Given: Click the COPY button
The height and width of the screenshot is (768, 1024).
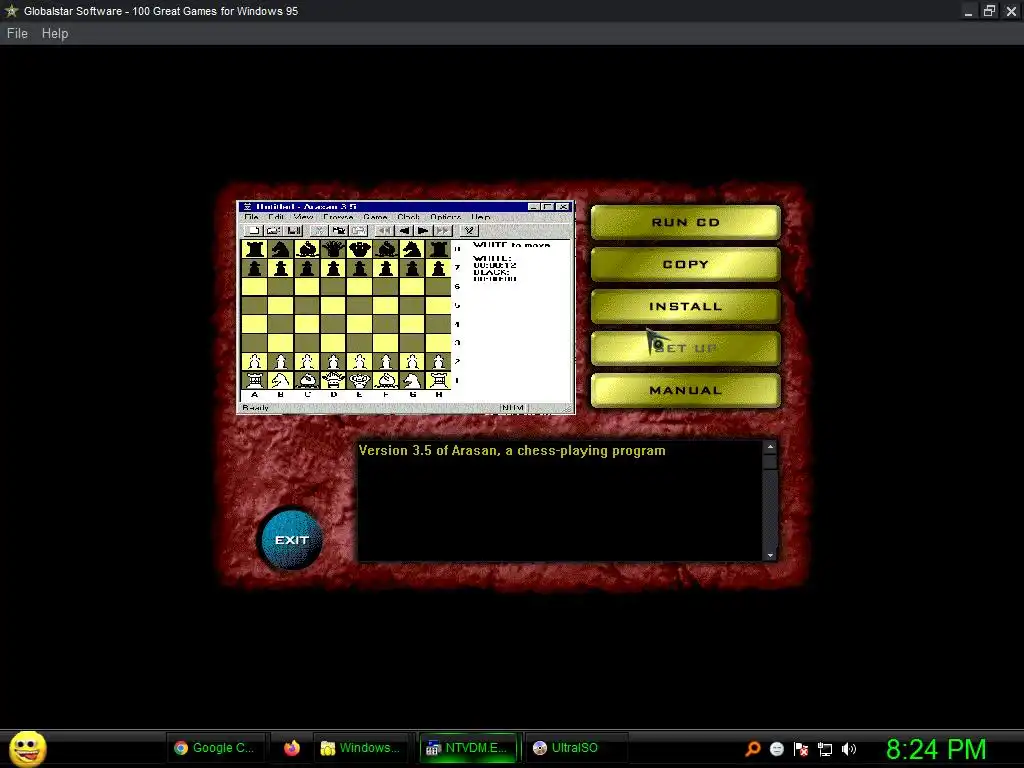Looking at the screenshot, I should [x=685, y=264].
